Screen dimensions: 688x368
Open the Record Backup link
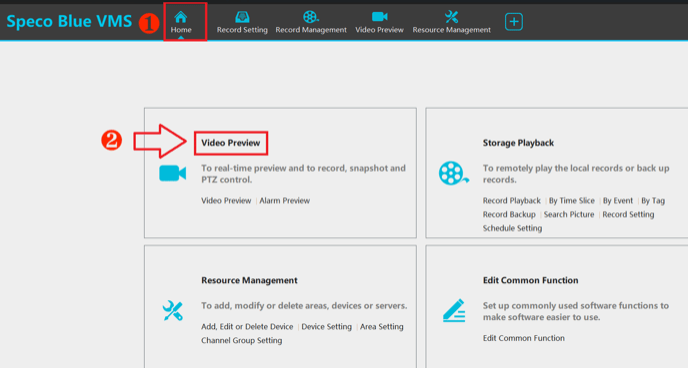pos(509,214)
